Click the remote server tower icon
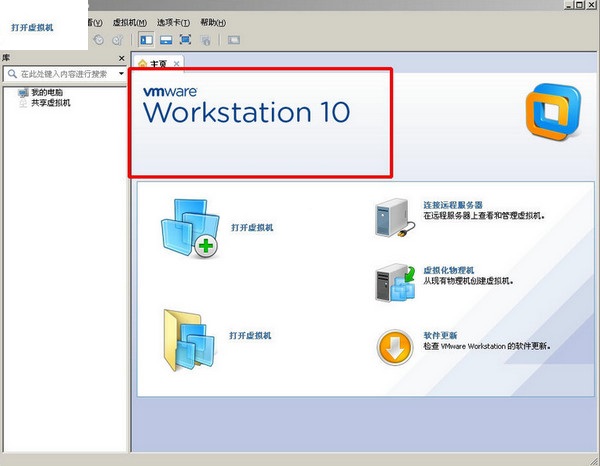Screen dimensions: 600x466 pyautogui.click(x=394, y=217)
